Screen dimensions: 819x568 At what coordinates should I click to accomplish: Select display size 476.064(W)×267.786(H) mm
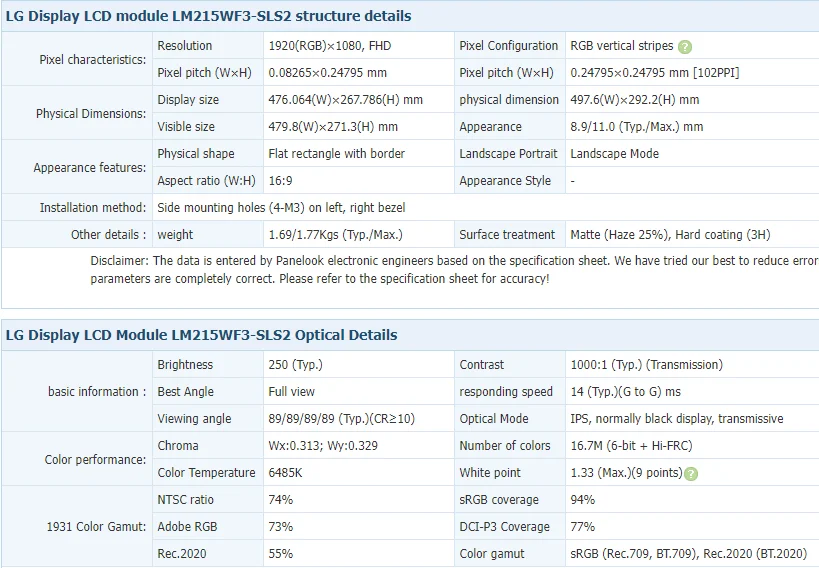pos(345,100)
